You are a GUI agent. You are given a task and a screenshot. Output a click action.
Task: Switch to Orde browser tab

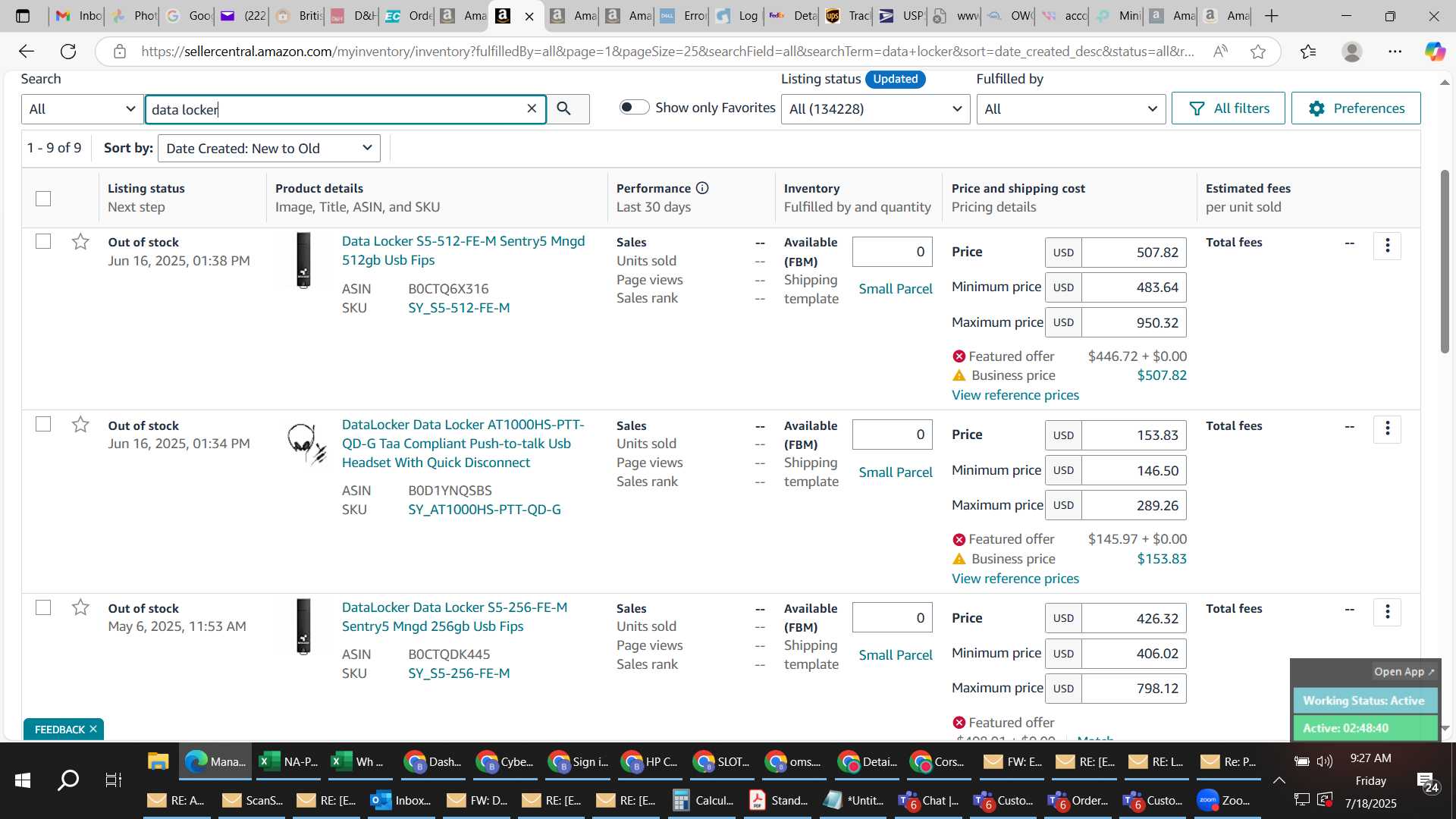tap(408, 16)
